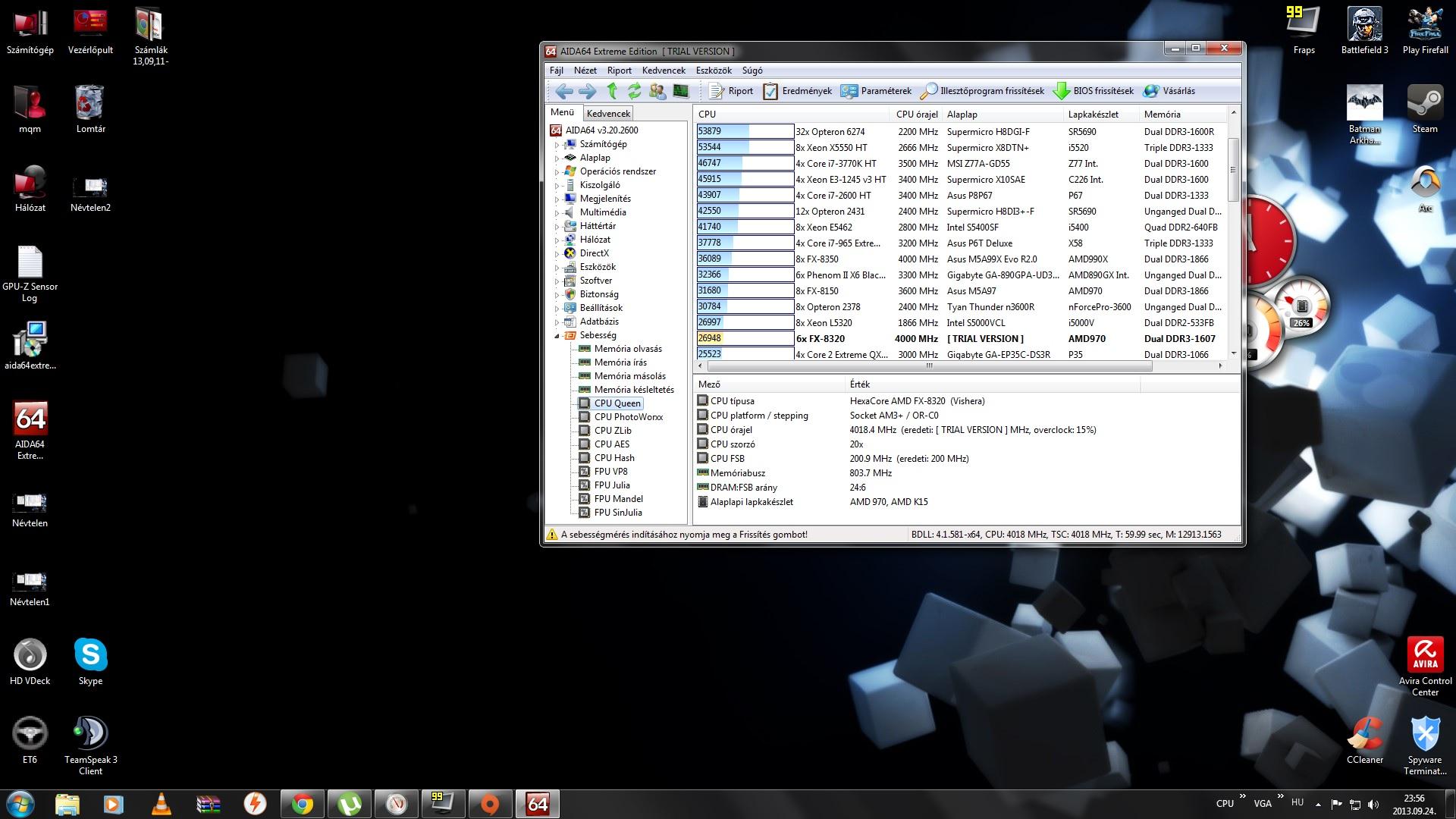Expand the Alaplap tree node

[557, 158]
